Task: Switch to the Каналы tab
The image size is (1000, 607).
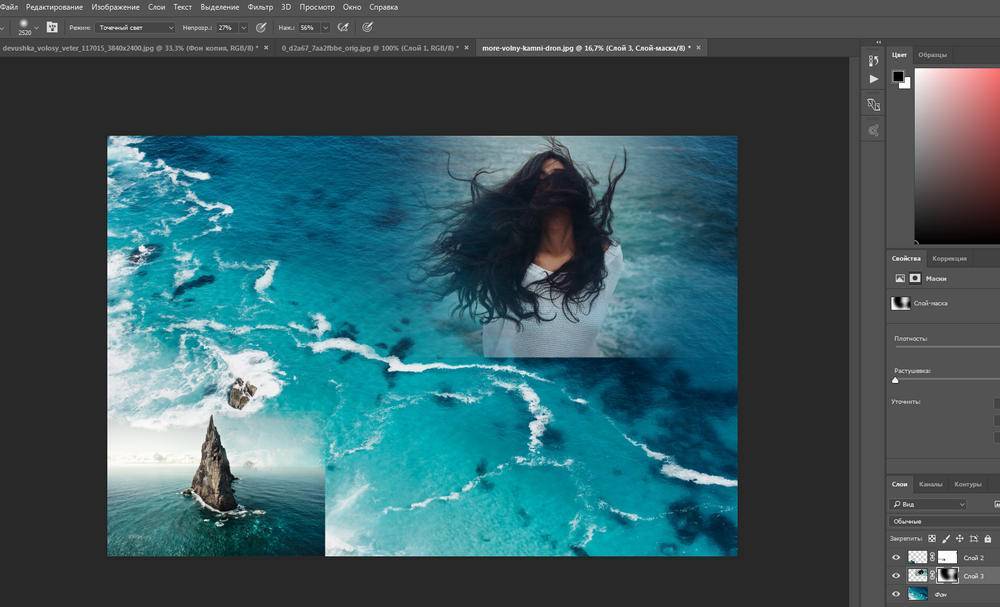Action: pos(930,484)
